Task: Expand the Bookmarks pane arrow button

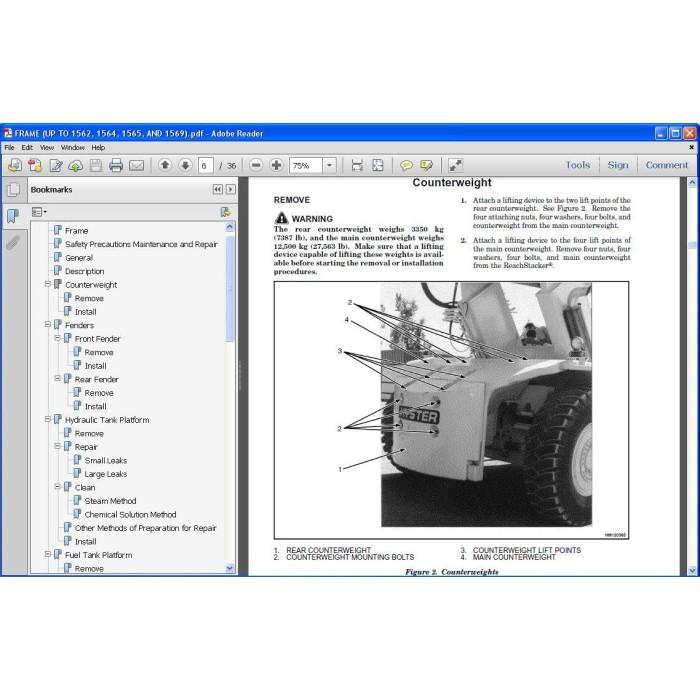Action: (x=231, y=189)
